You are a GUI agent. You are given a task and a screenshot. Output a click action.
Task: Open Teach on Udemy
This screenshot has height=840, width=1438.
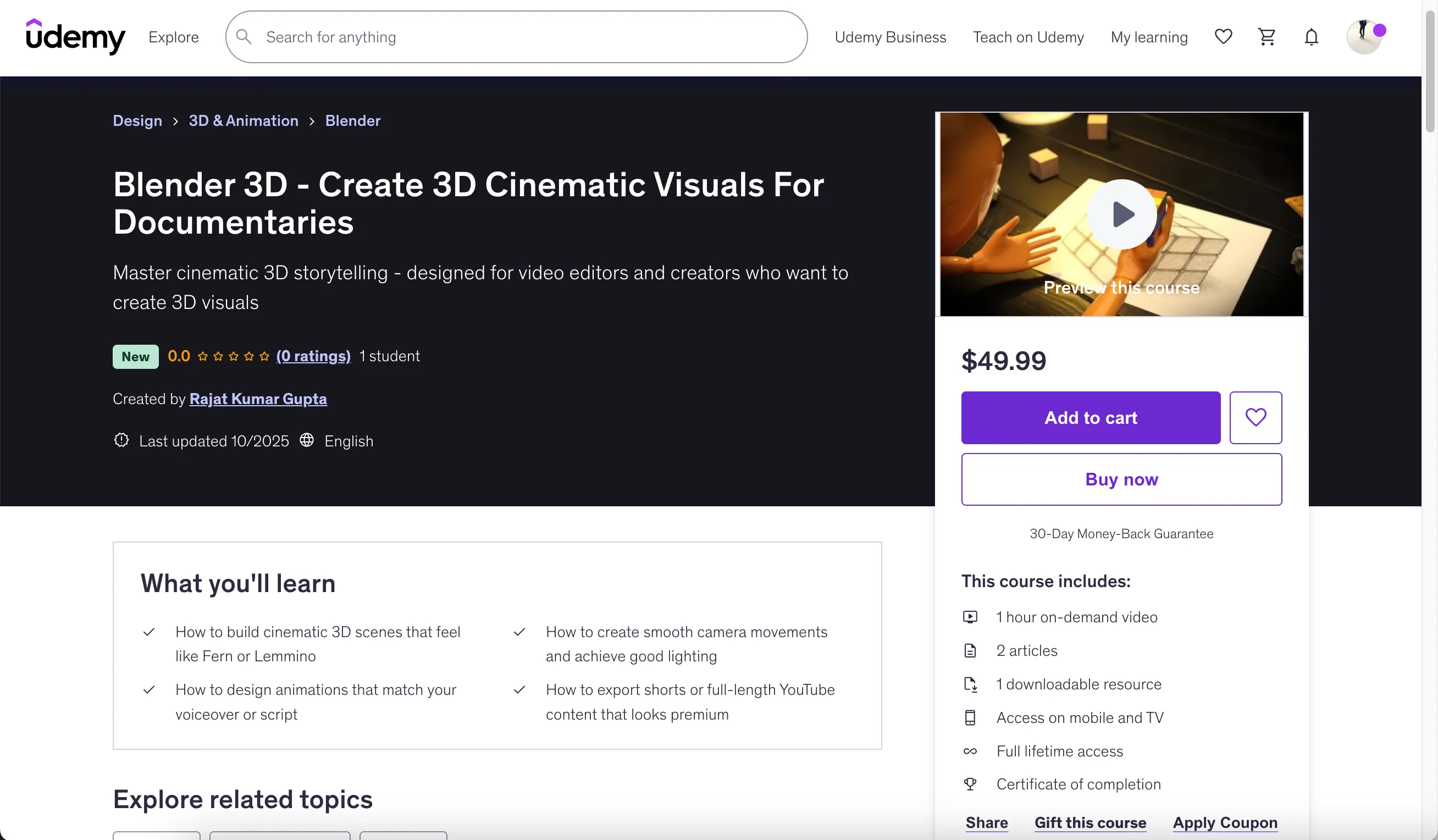tap(1028, 37)
